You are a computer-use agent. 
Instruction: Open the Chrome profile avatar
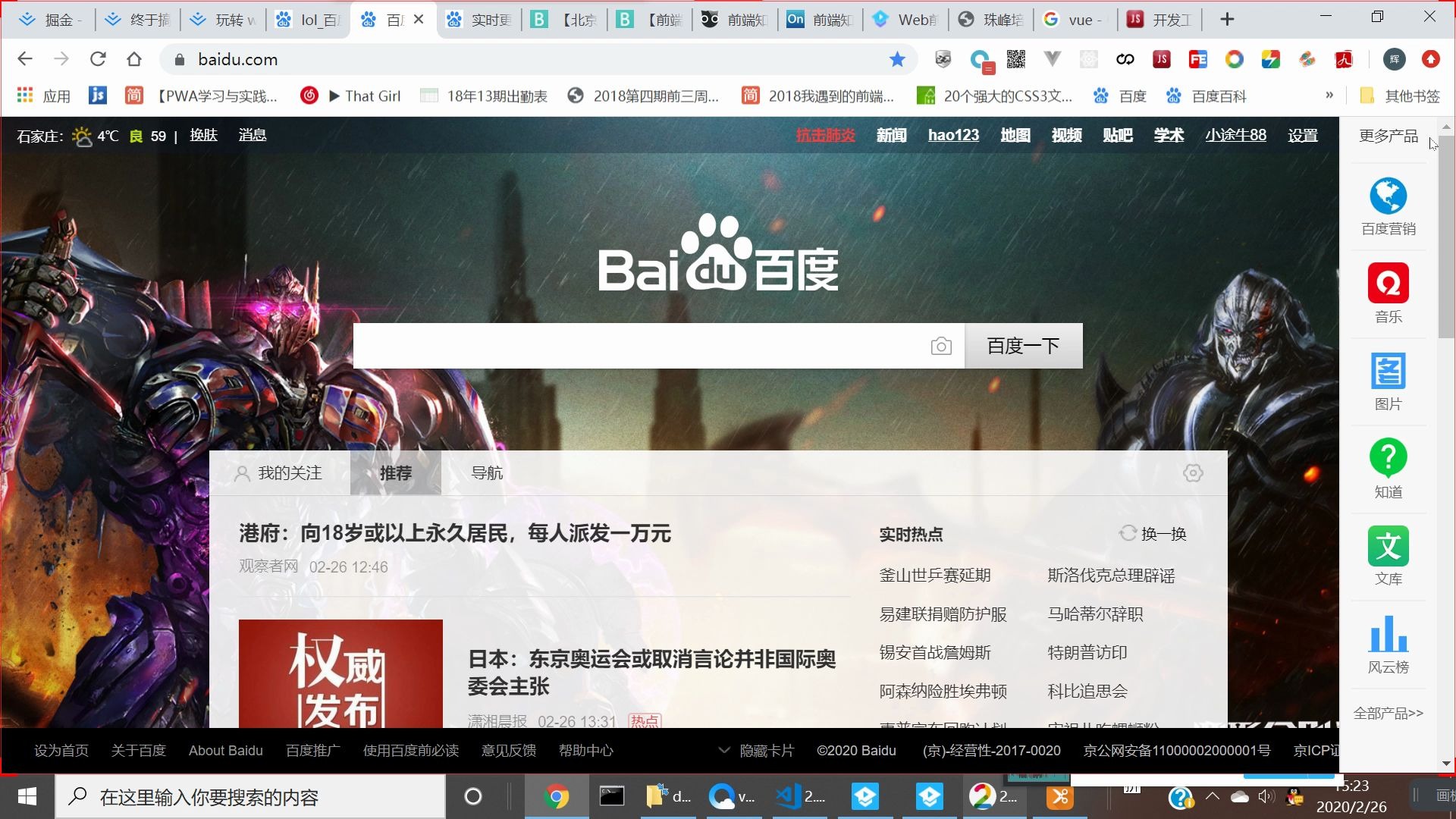click(x=1394, y=59)
